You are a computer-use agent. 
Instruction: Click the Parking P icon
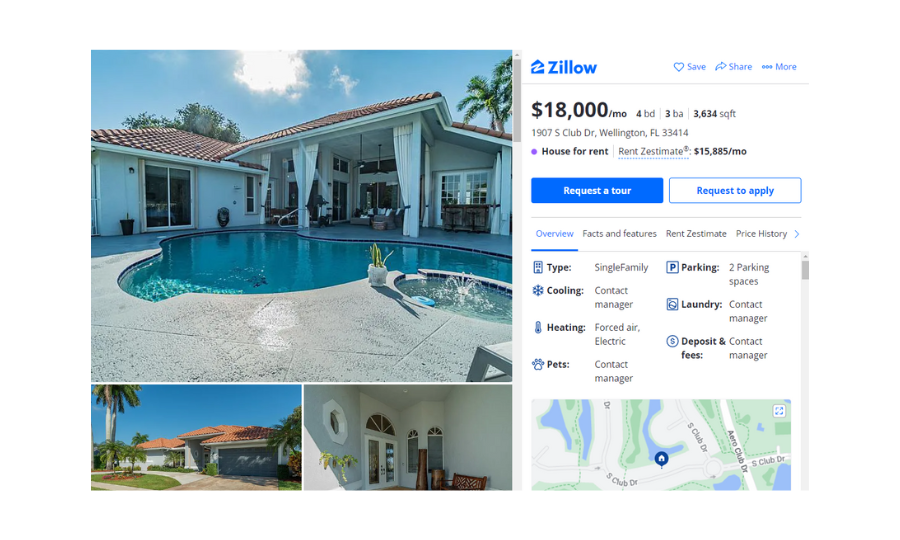pyautogui.click(x=672, y=267)
